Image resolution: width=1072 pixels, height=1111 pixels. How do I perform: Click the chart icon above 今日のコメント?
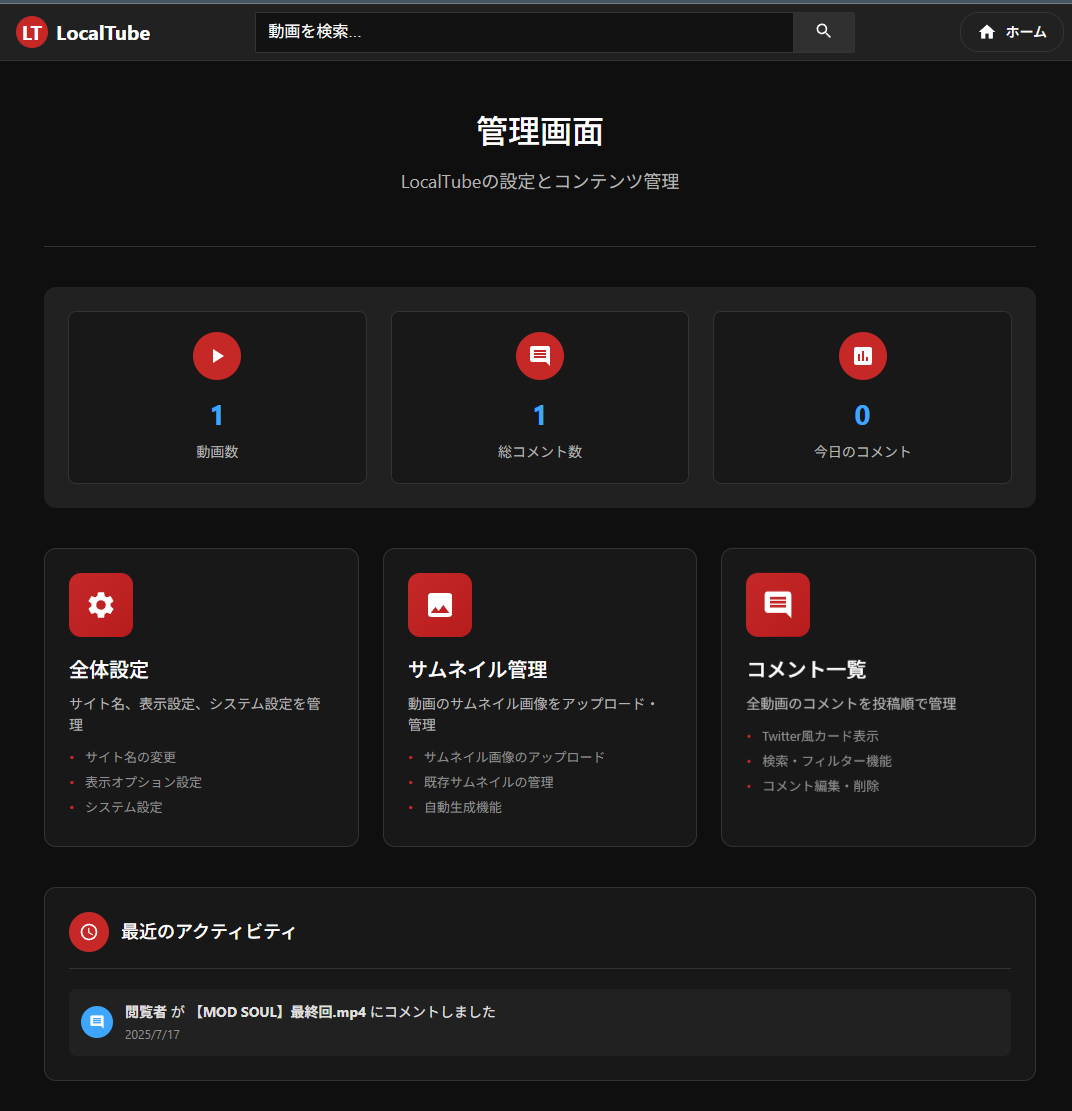pyautogui.click(x=862, y=356)
